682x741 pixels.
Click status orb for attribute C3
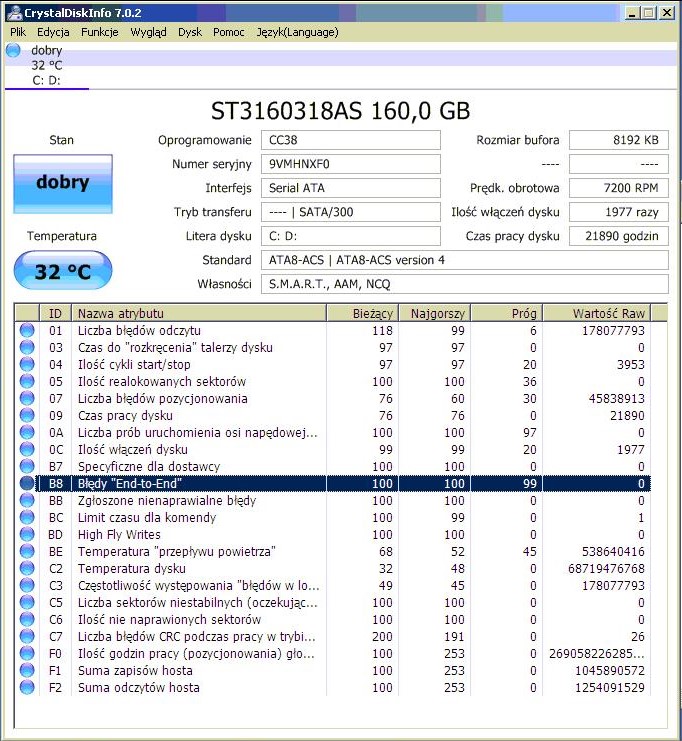pos(27,586)
